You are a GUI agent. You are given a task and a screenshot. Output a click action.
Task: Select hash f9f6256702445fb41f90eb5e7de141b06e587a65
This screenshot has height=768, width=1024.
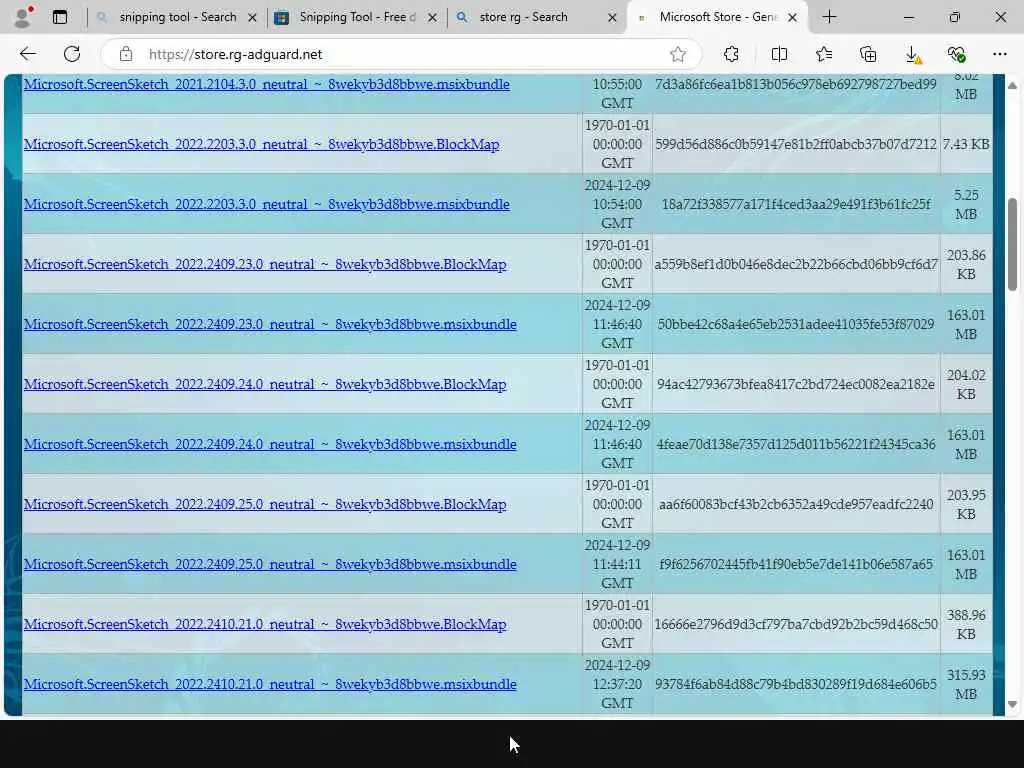click(795, 564)
